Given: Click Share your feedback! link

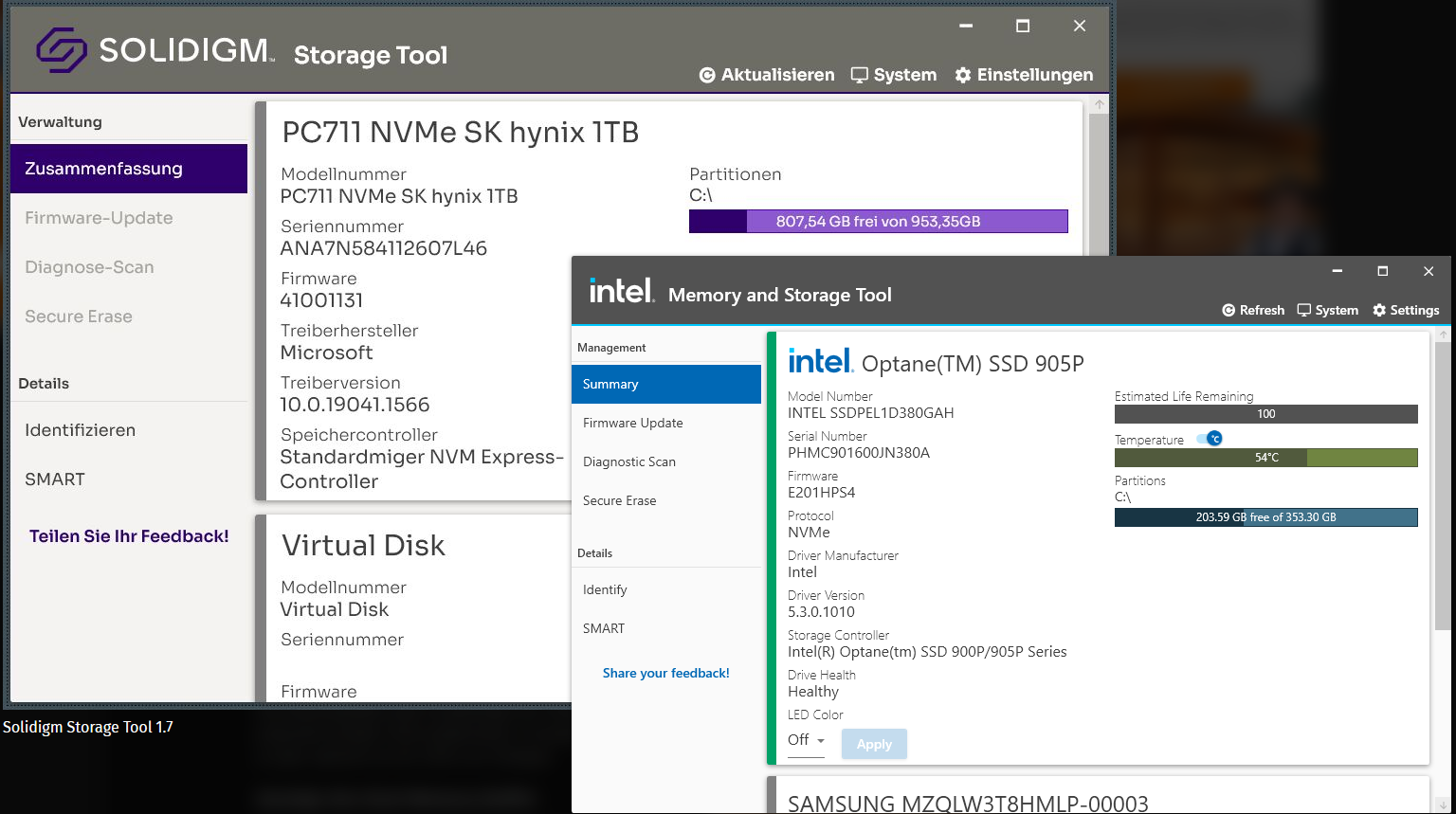Looking at the screenshot, I should click(666, 673).
